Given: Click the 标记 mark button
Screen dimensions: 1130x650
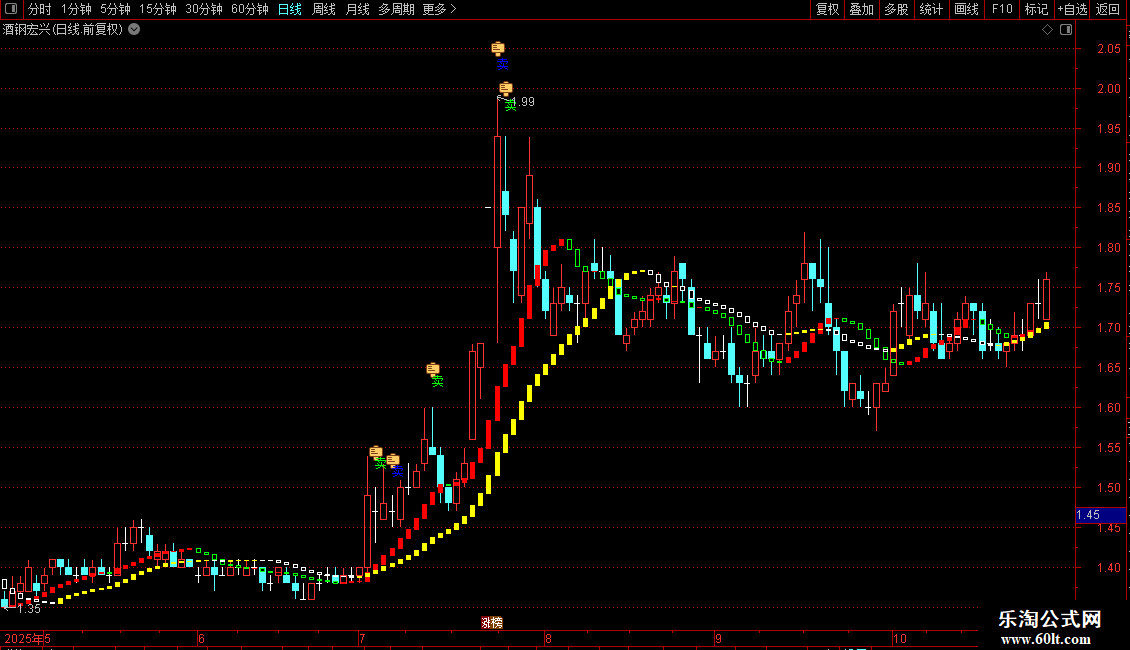Looking at the screenshot, I should (x=1036, y=9).
